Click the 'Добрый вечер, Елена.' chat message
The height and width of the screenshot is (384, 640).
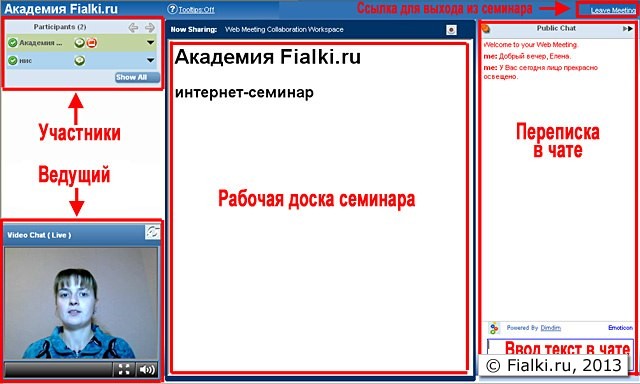tap(527, 56)
